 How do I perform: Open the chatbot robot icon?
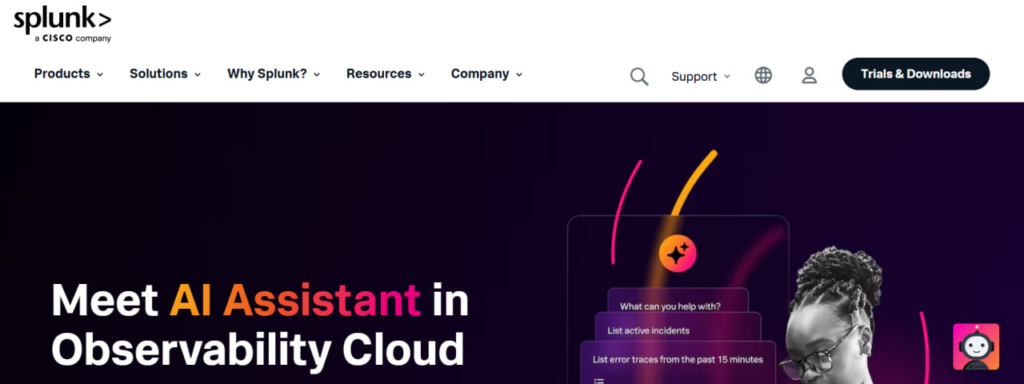point(976,347)
